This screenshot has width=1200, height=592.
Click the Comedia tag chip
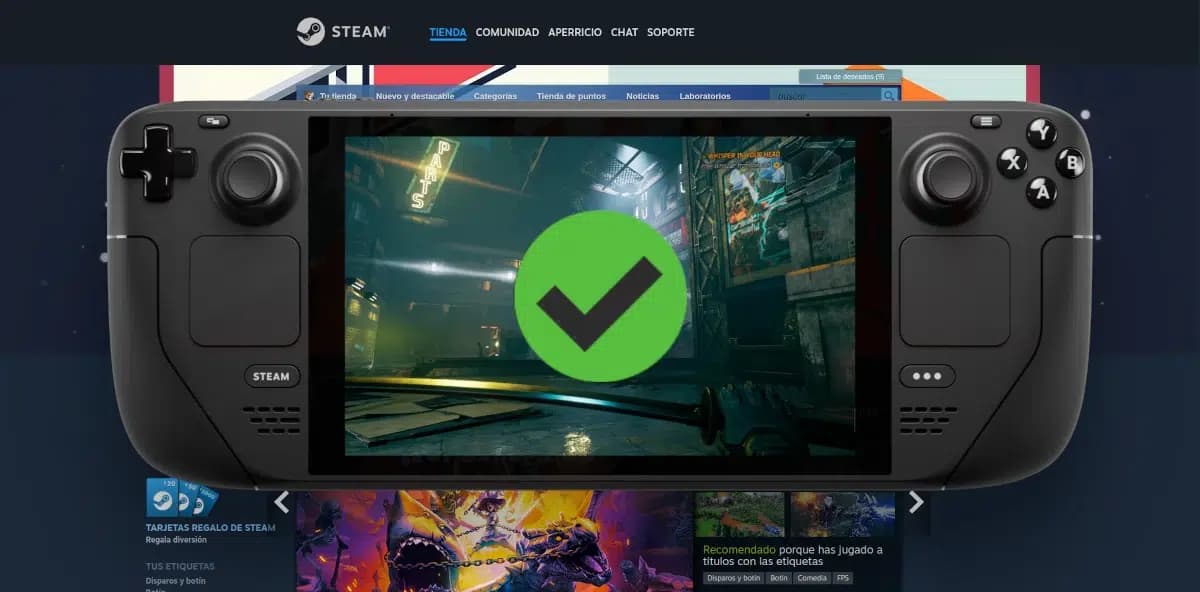point(812,578)
